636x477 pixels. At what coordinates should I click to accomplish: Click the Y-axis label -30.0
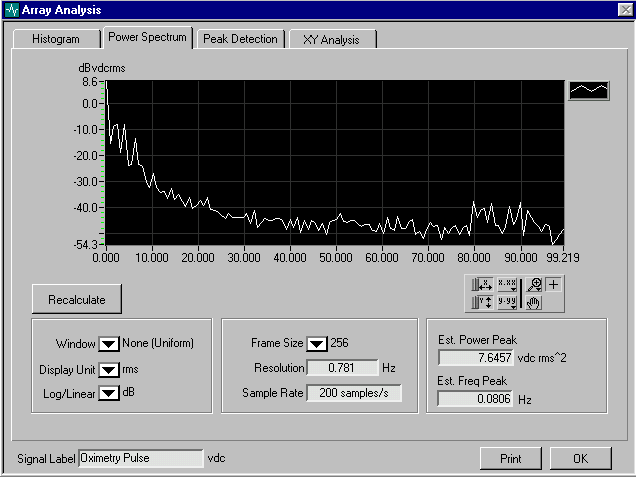[86, 182]
